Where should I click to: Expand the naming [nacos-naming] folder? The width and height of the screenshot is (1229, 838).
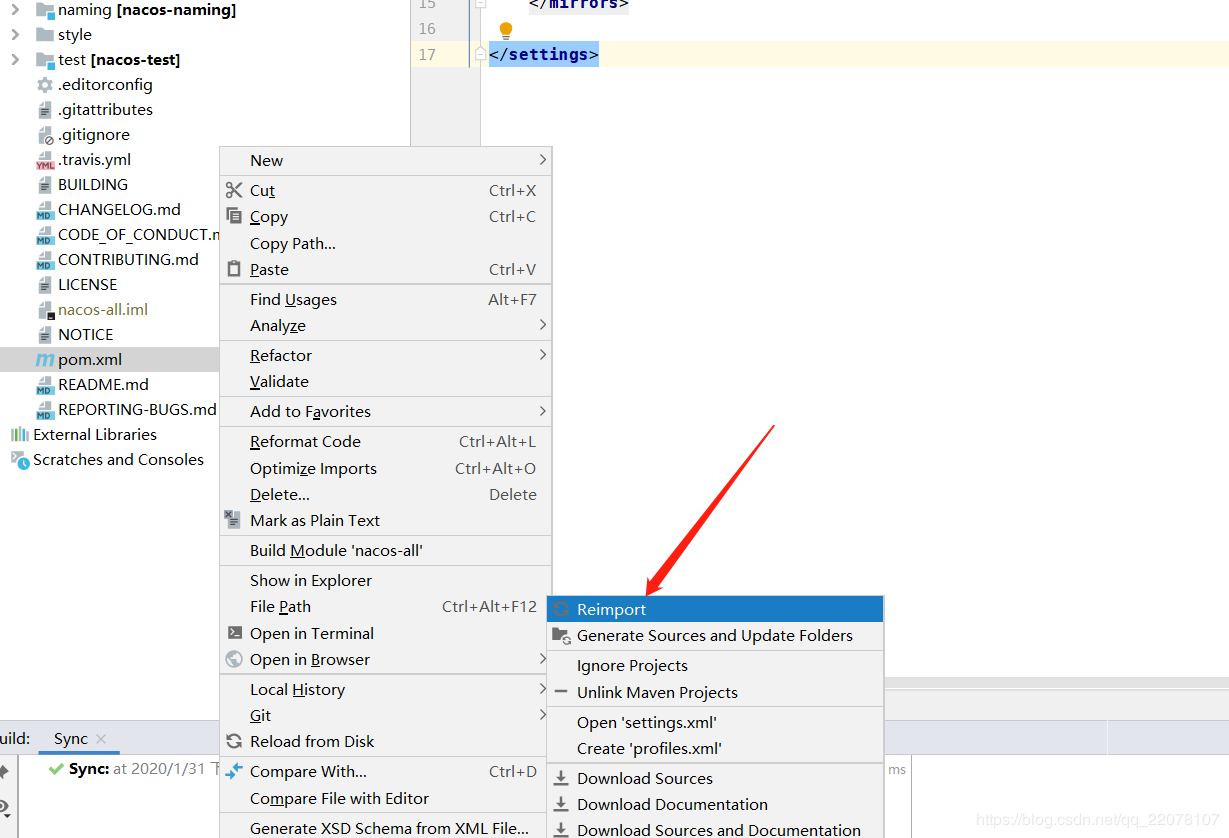pyautogui.click(x=15, y=10)
